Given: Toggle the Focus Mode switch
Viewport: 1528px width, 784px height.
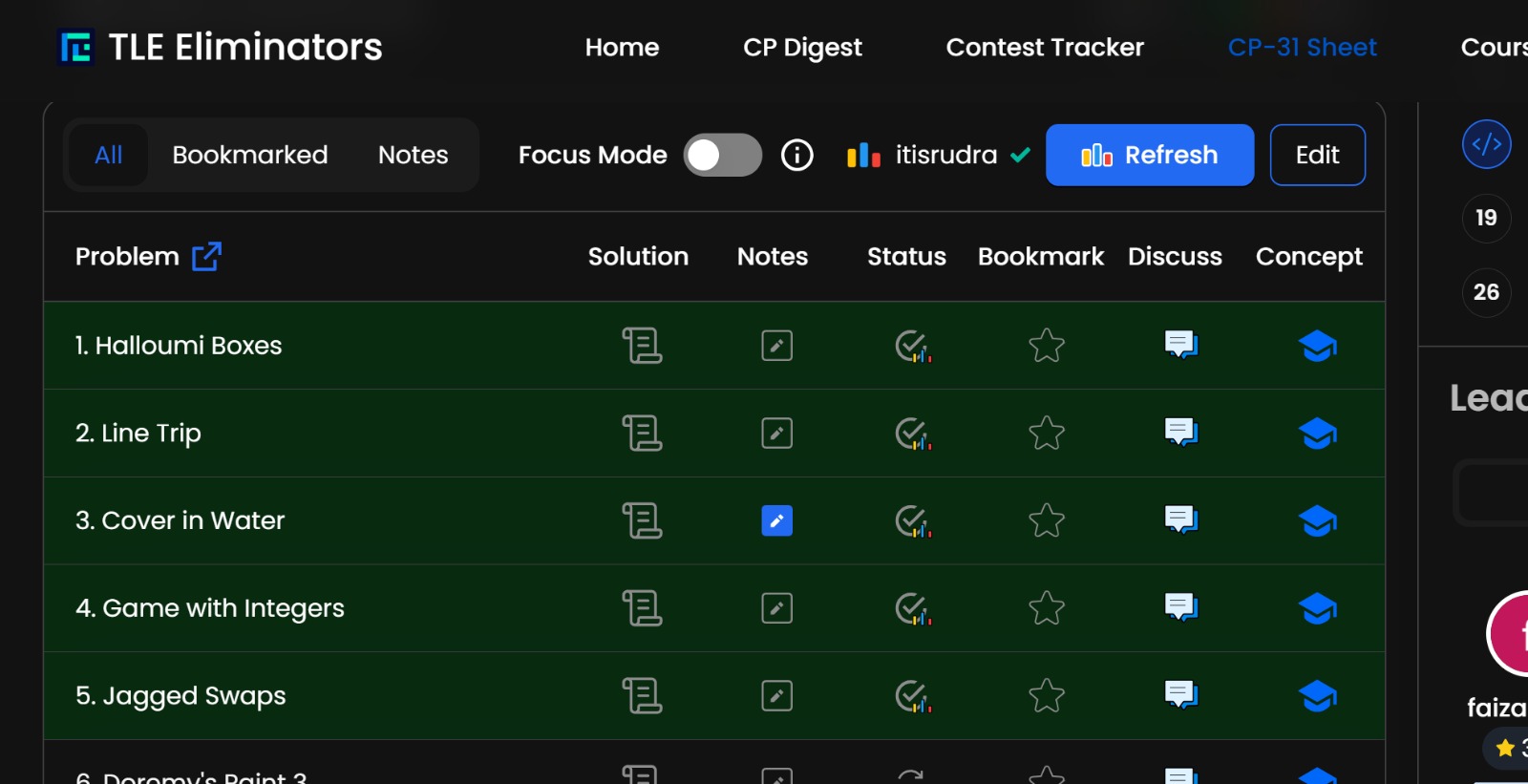Looking at the screenshot, I should pos(722,155).
